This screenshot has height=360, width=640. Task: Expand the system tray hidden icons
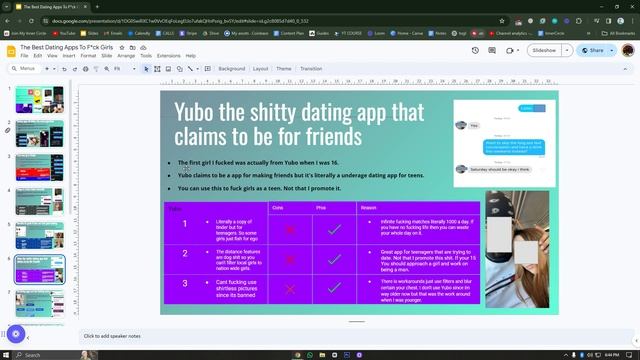(566, 355)
